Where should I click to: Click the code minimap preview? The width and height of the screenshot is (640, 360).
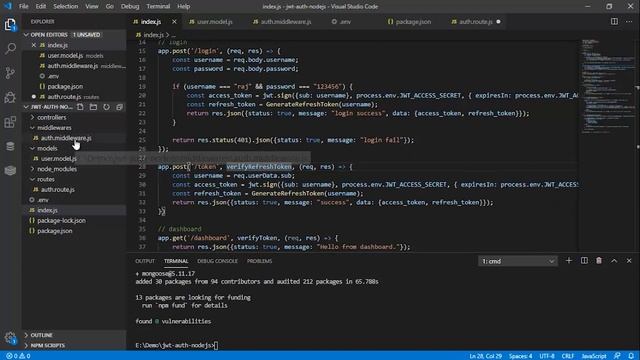[x=608, y=86]
